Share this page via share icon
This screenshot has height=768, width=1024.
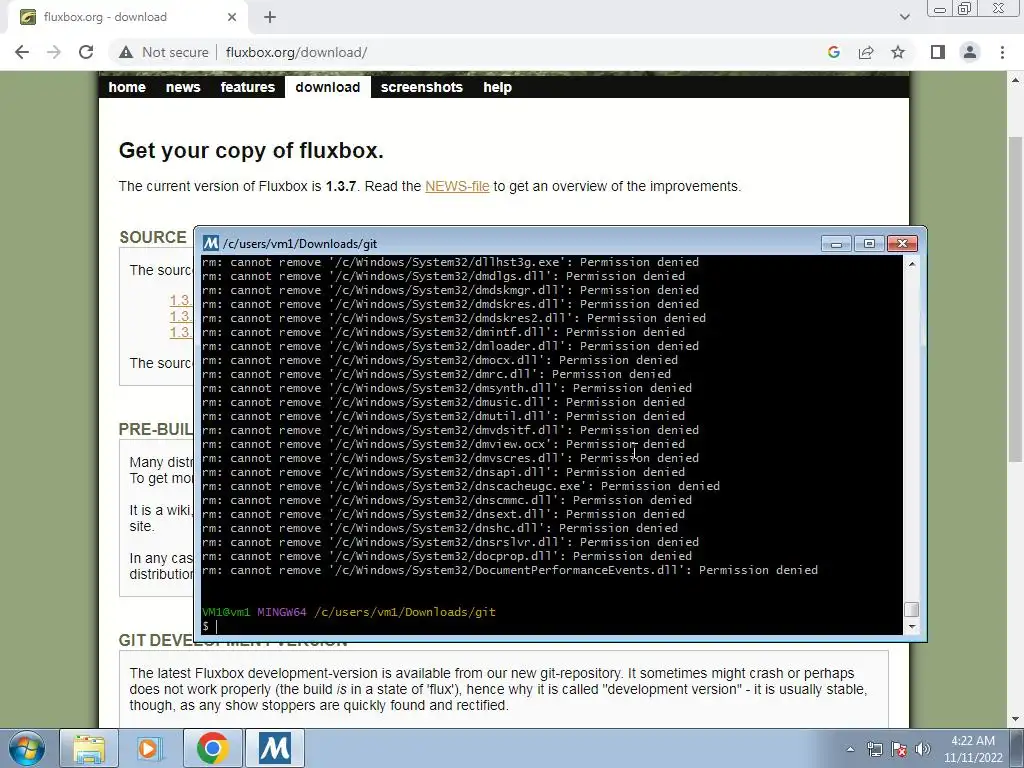(x=866, y=52)
